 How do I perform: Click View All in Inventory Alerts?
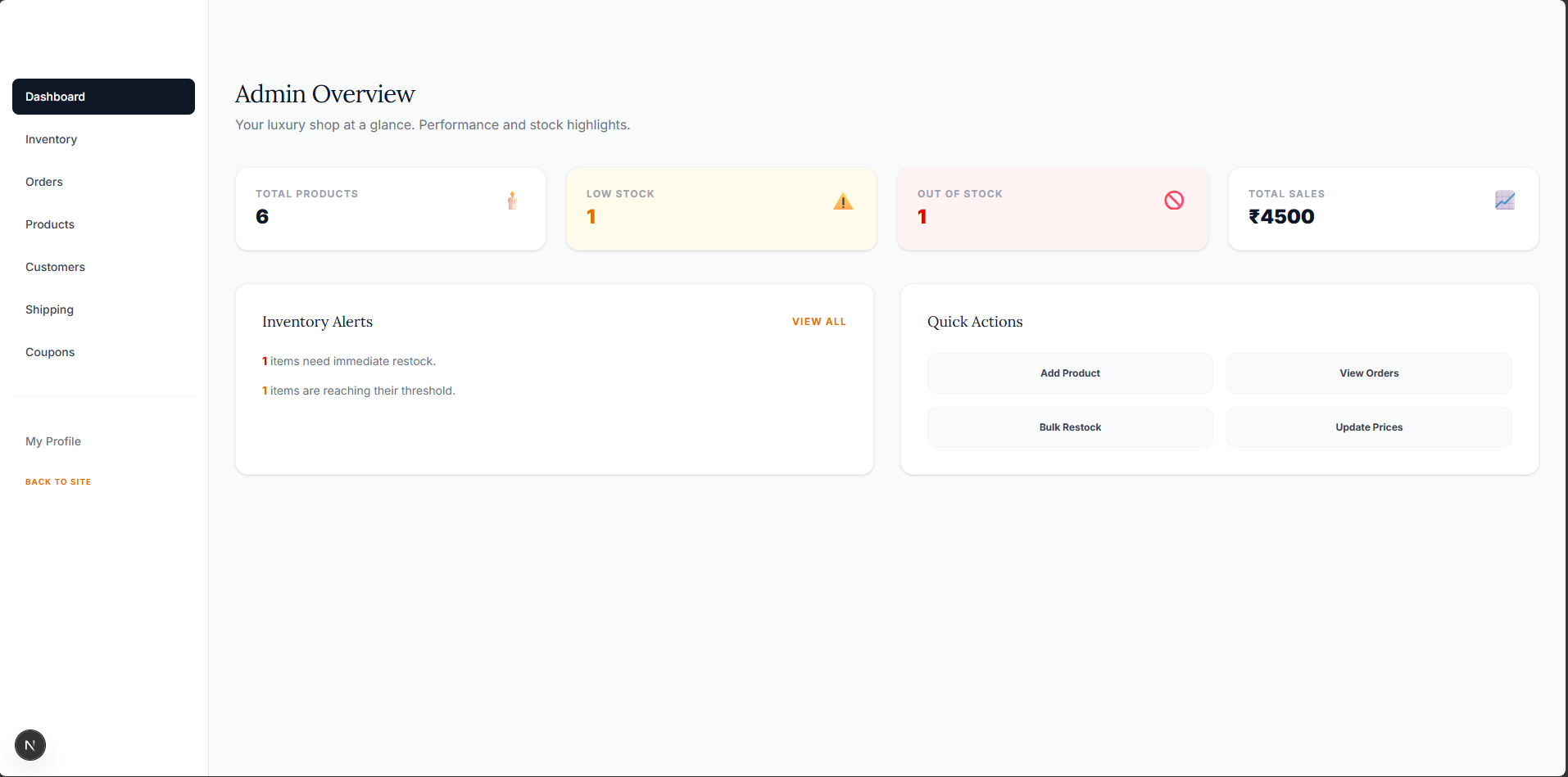(x=818, y=322)
